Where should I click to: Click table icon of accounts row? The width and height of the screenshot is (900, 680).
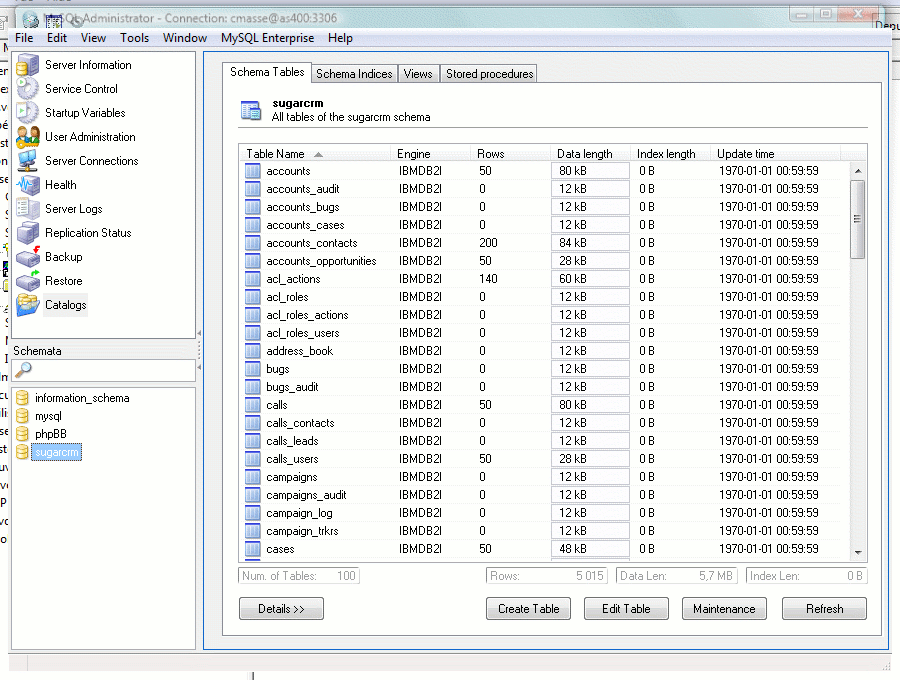(x=253, y=171)
